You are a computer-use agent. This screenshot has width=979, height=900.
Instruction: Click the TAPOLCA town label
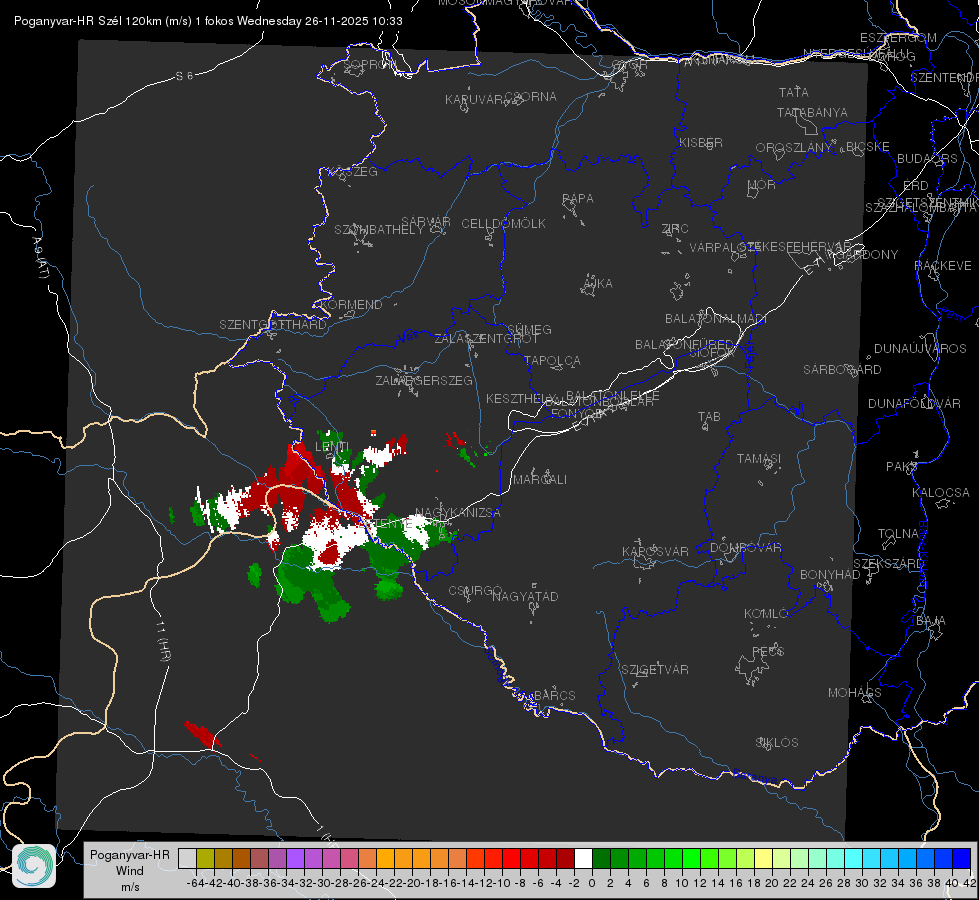pos(552,360)
